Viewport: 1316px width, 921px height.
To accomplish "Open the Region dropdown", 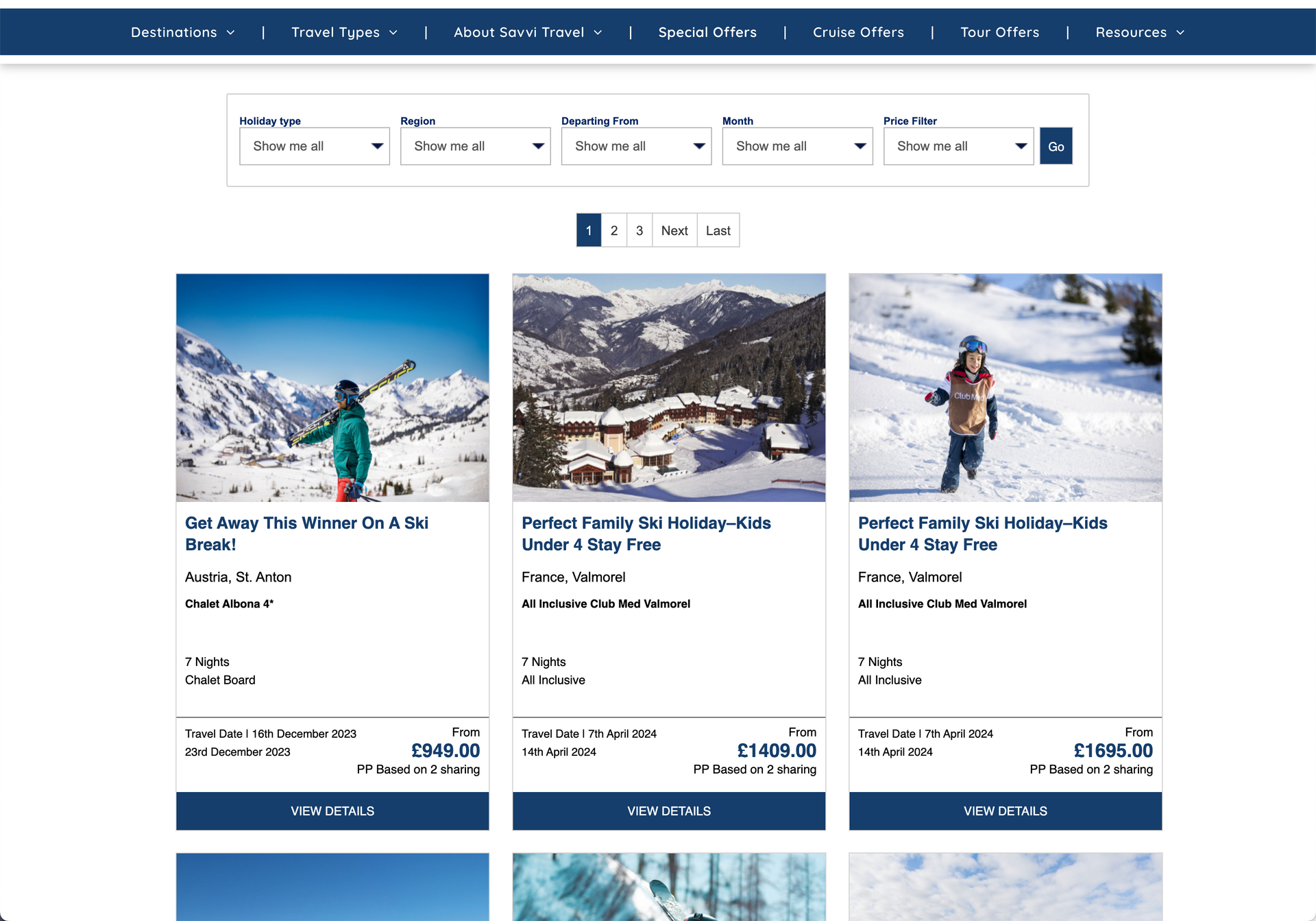I will (475, 146).
